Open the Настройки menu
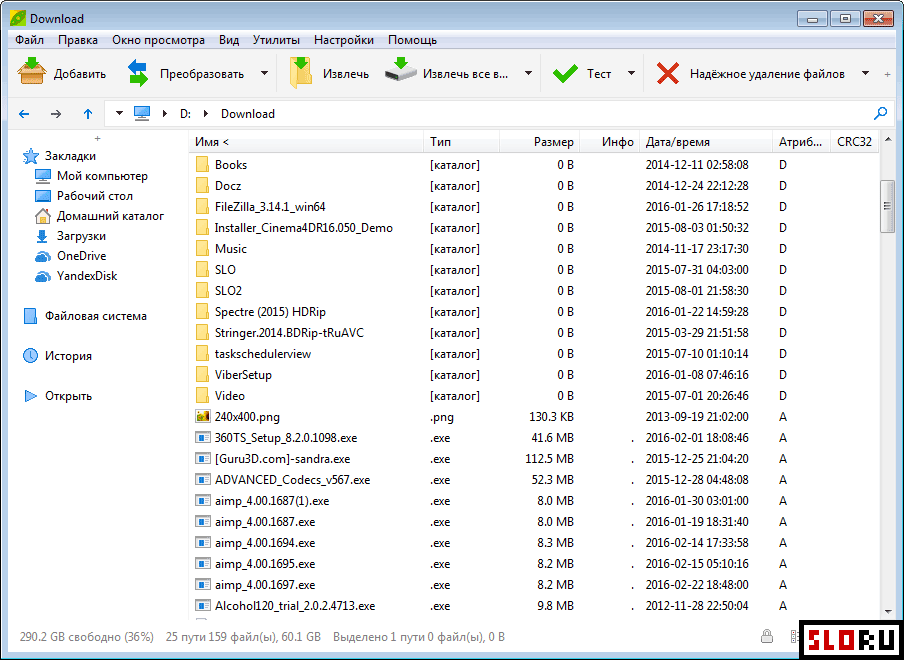This screenshot has width=904, height=660. [344, 40]
